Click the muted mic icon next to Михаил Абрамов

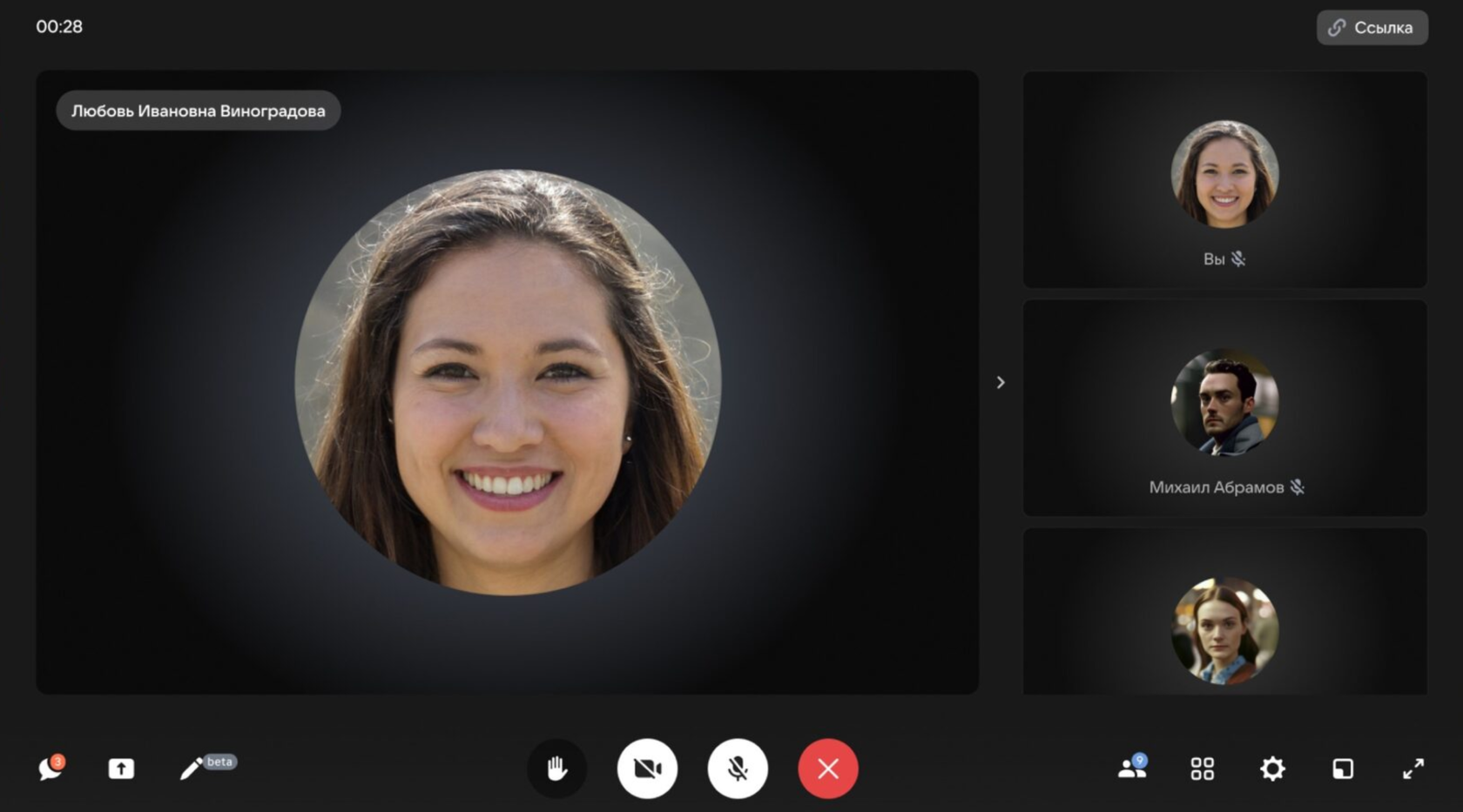[1298, 487]
